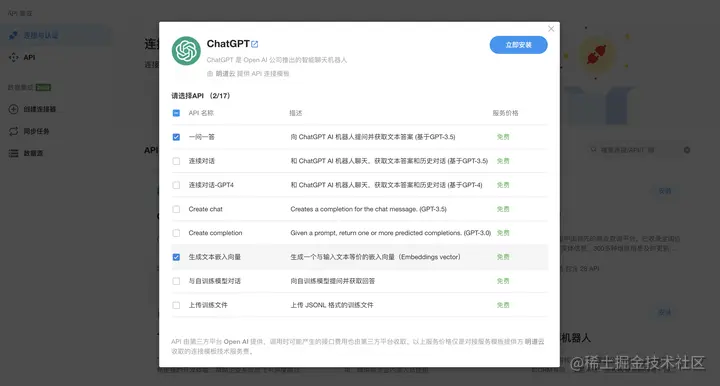This screenshot has width=720, height=386.
Task: Select the Create chat row name
Action: [205, 209]
